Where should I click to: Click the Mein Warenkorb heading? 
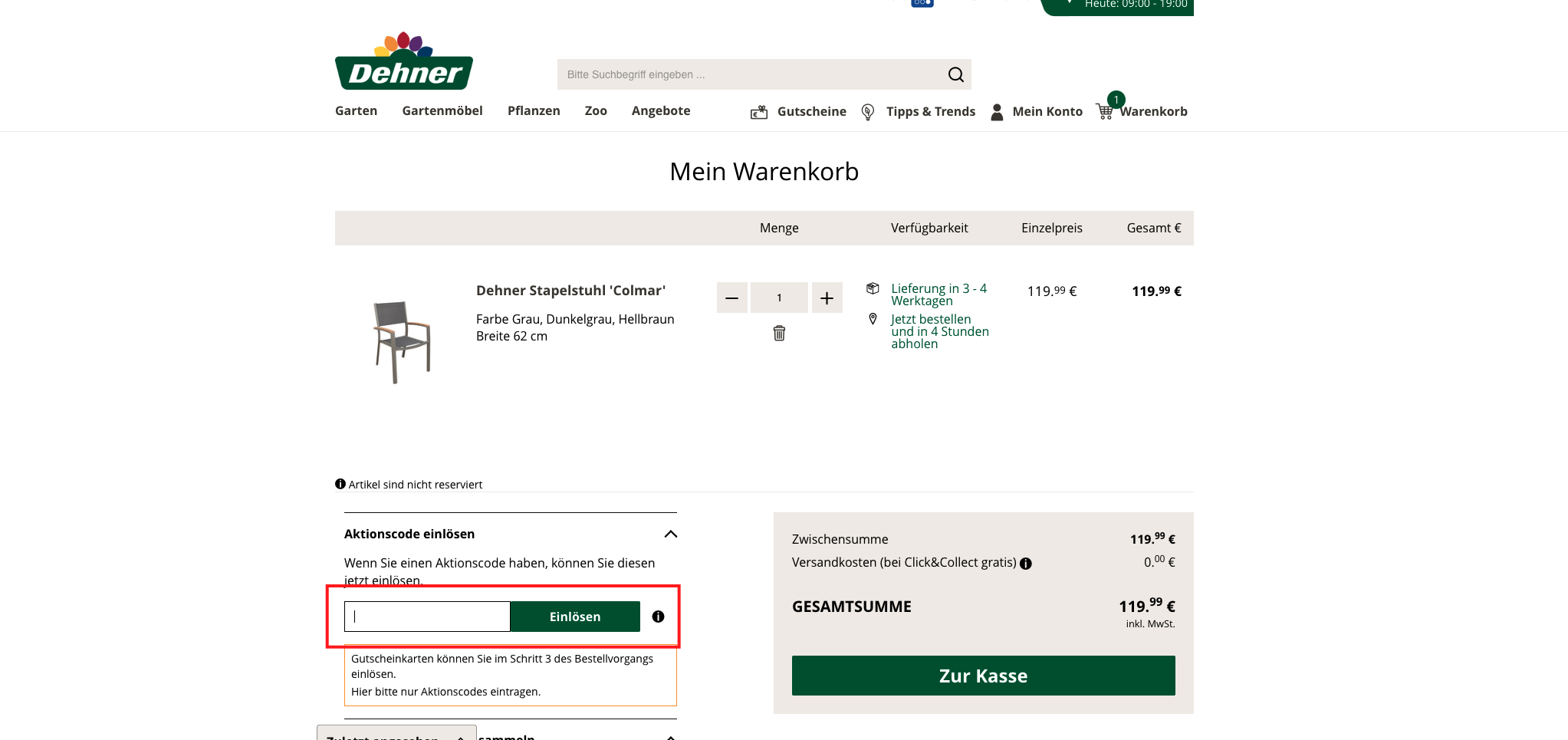pyautogui.click(x=764, y=171)
